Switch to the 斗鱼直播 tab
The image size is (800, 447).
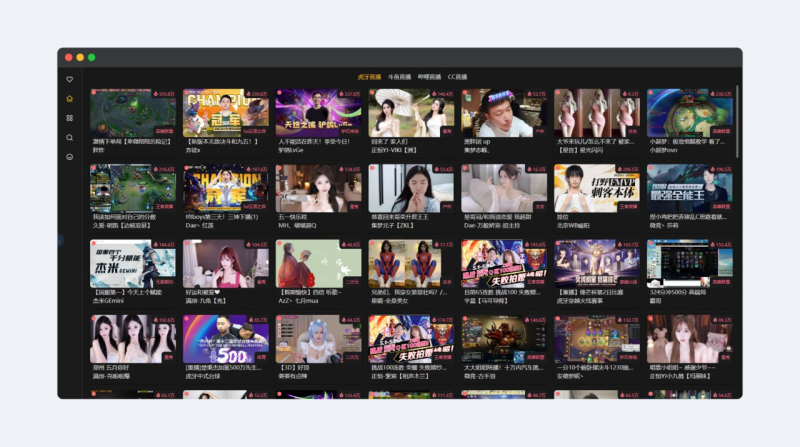click(400, 76)
